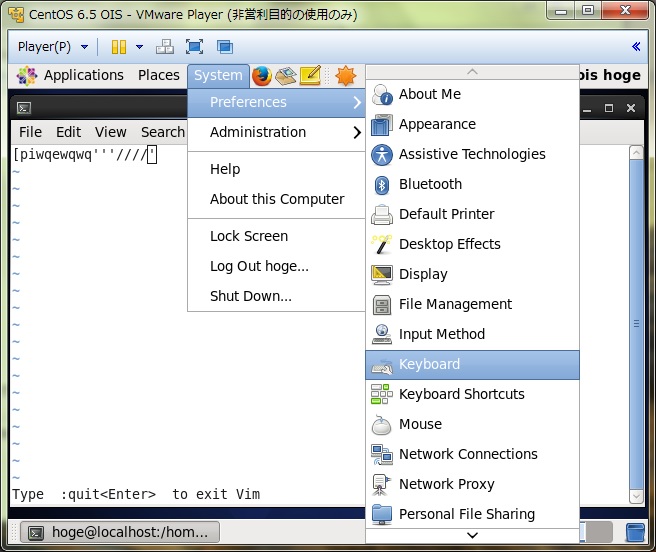Expand the pause button power options arrow

139,47
